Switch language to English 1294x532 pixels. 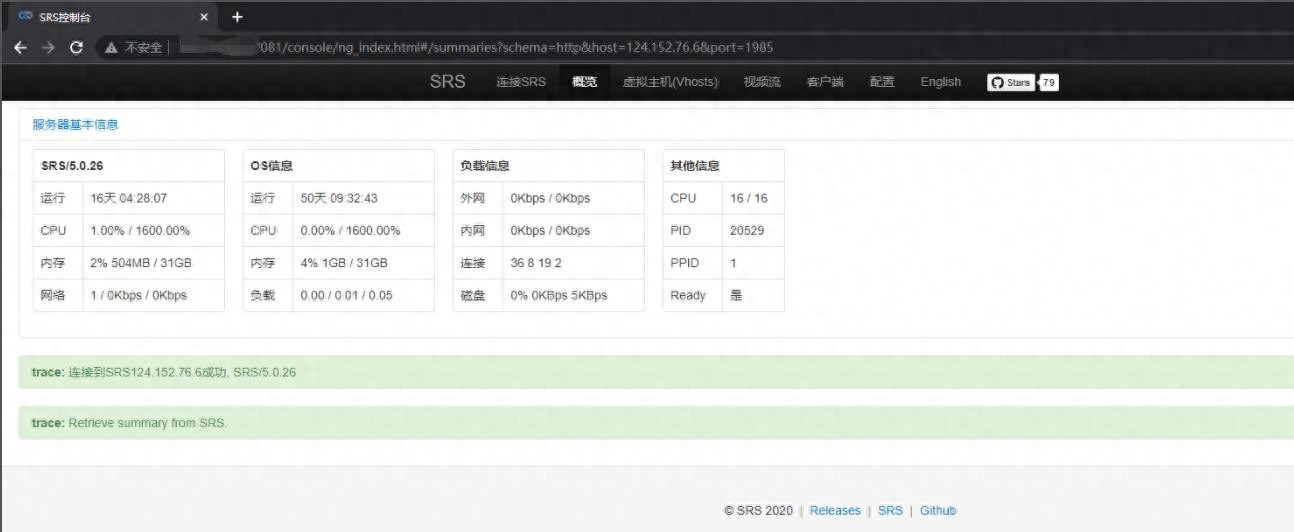coord(940,82)
